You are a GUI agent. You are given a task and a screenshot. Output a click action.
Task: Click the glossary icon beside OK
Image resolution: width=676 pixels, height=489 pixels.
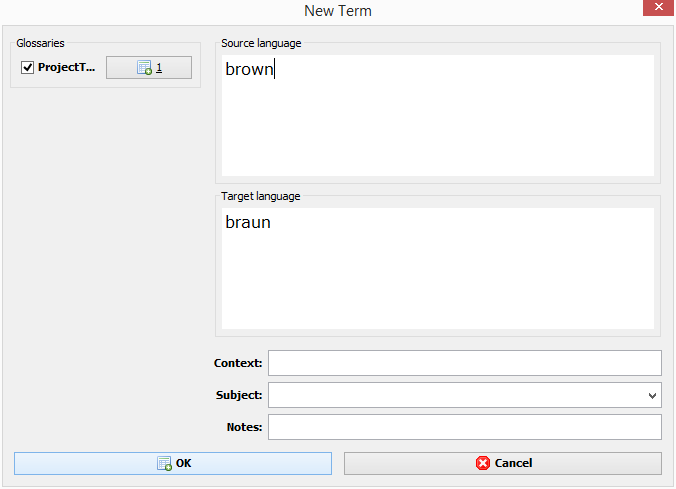[164, 463]
